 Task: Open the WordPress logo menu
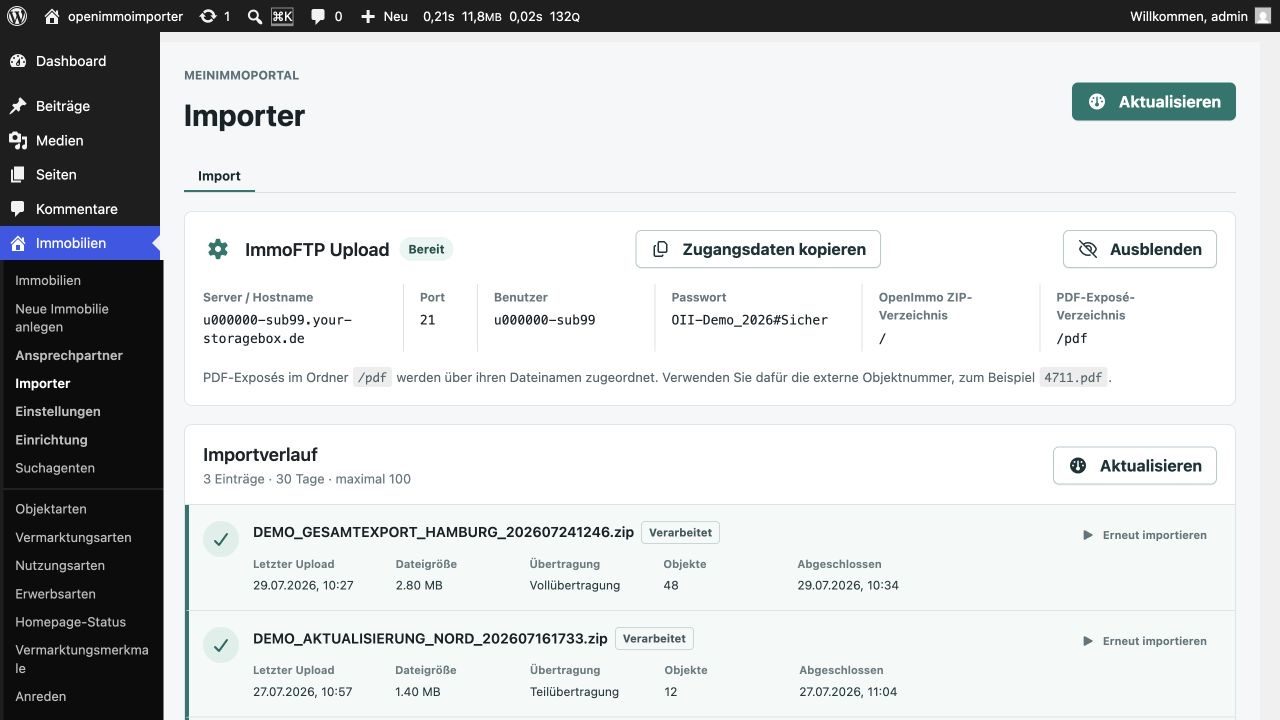click(x=16, y=16)
